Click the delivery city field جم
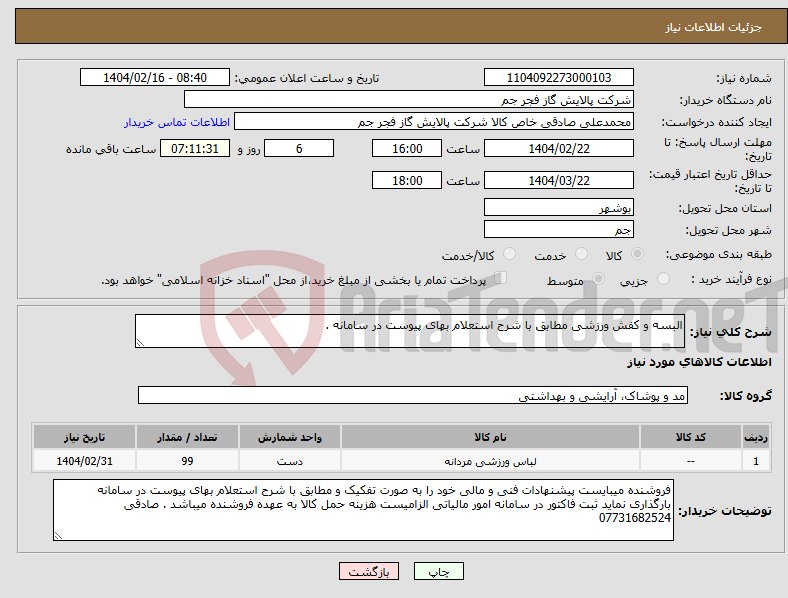Image resolution: width=788 pixels, height=598 pixels. (558, 229)
